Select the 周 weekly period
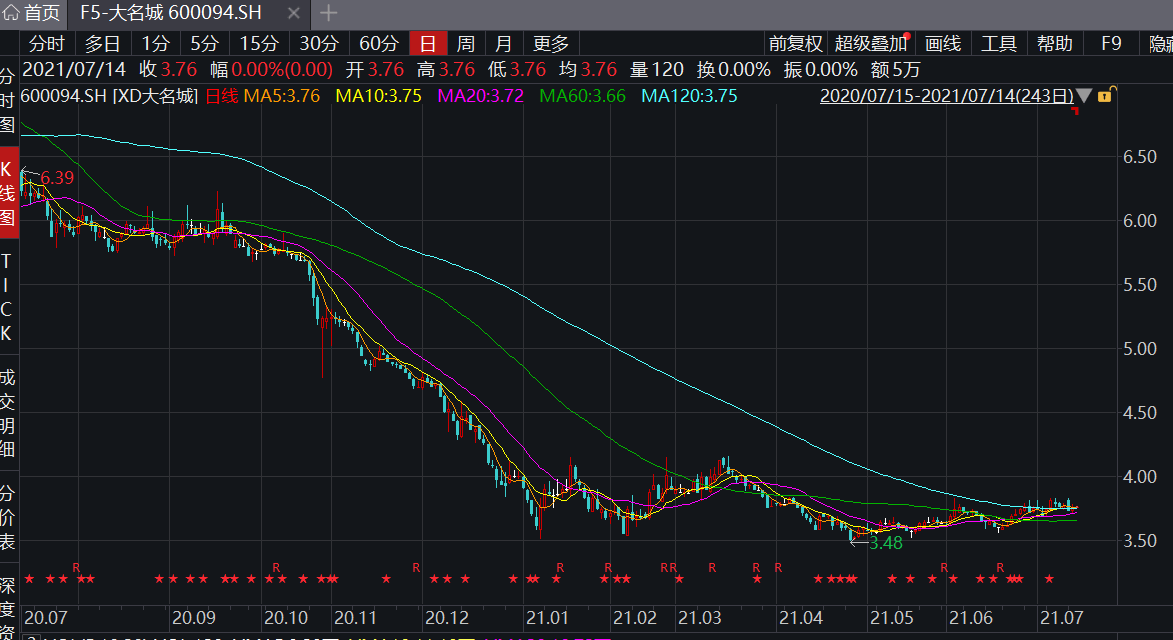The width and height of the screenshot is (1173, 640). tap(466, 44)
